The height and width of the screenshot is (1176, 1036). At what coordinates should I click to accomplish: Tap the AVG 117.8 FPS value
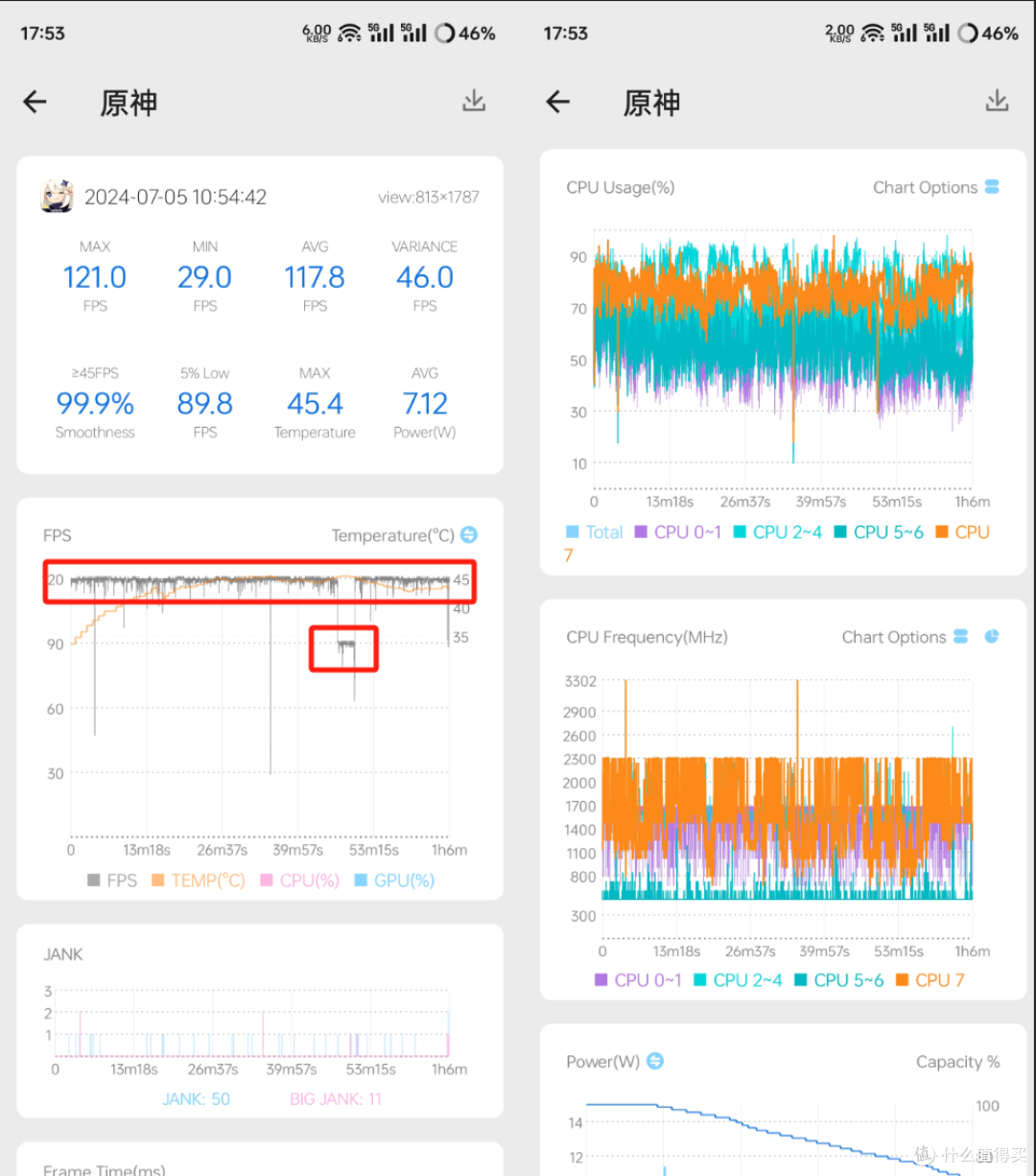315,277
